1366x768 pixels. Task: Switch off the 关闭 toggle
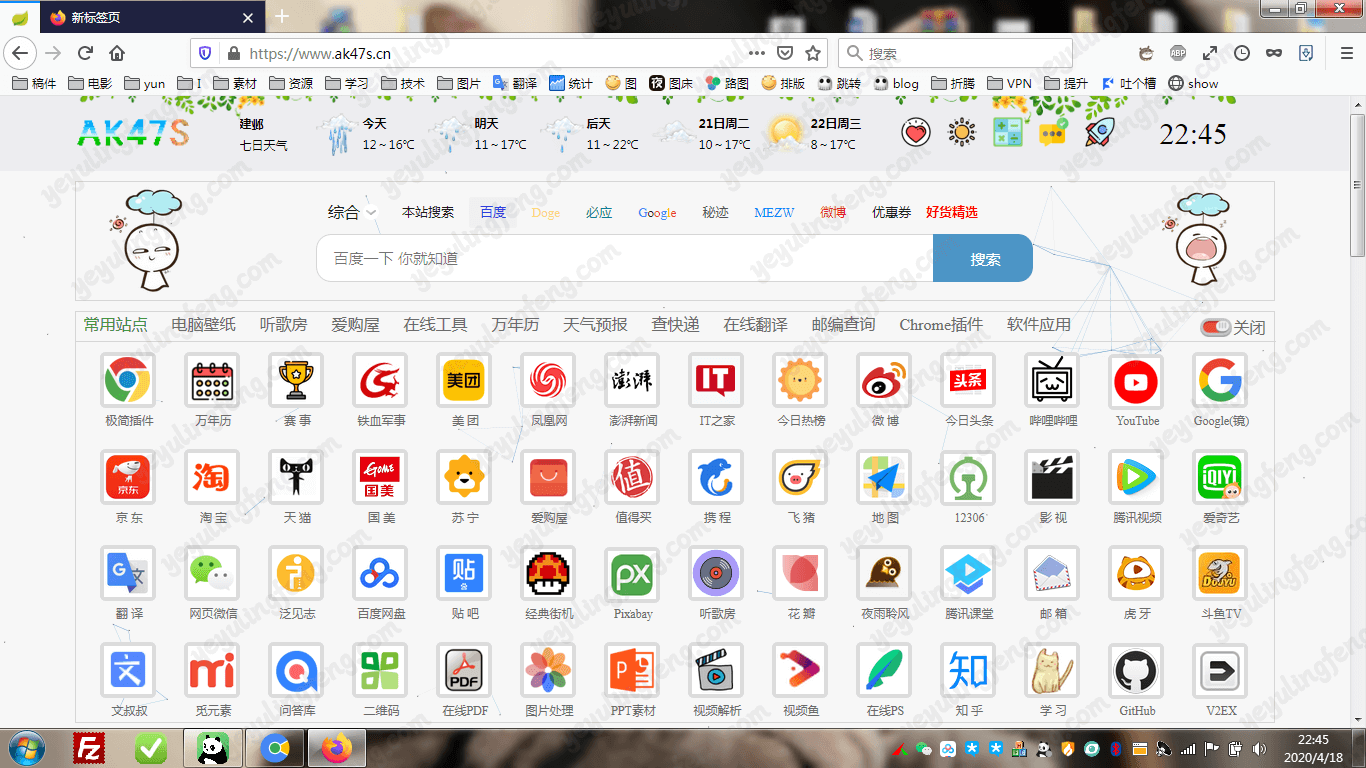tap(1216, 327)
